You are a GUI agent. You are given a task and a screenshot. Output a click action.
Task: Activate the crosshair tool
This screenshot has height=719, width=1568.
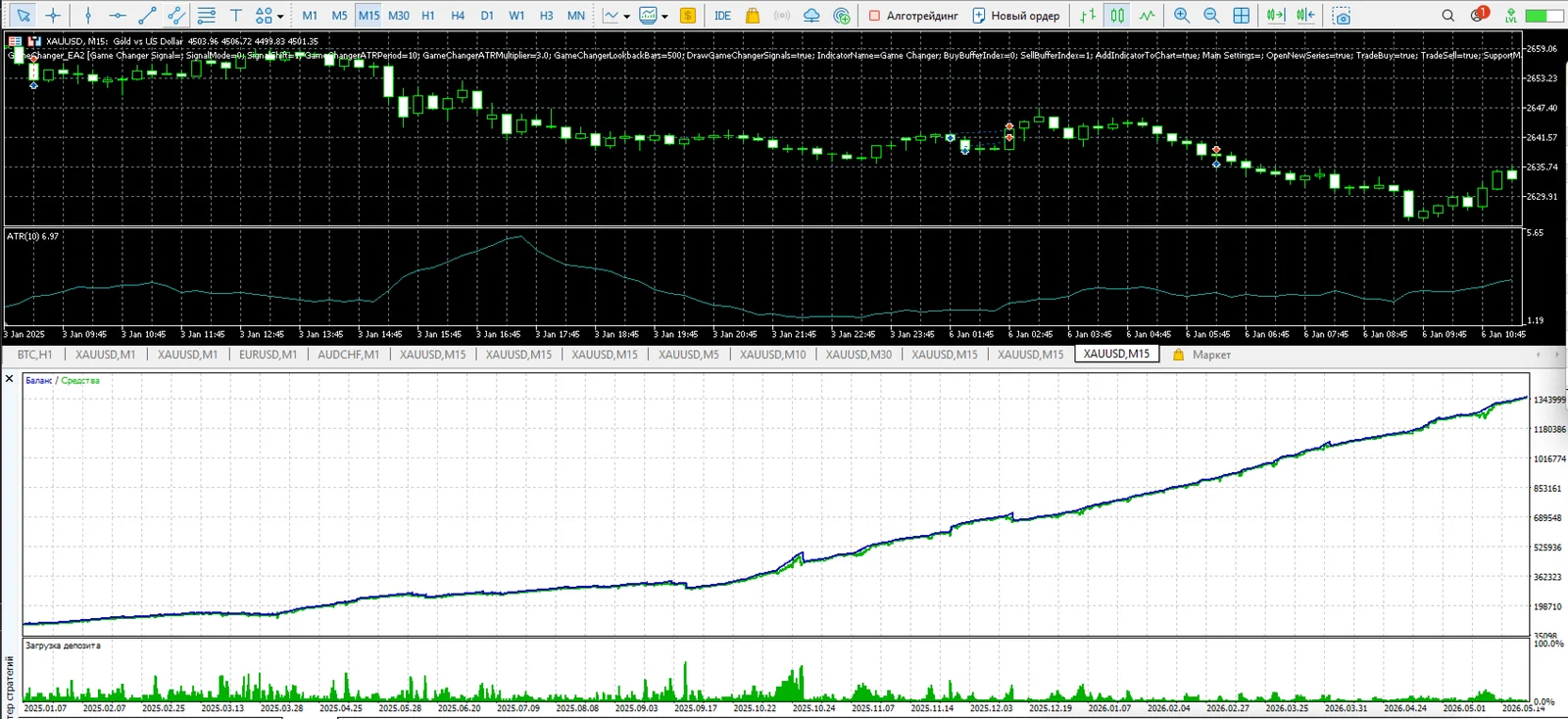[53, 16]
